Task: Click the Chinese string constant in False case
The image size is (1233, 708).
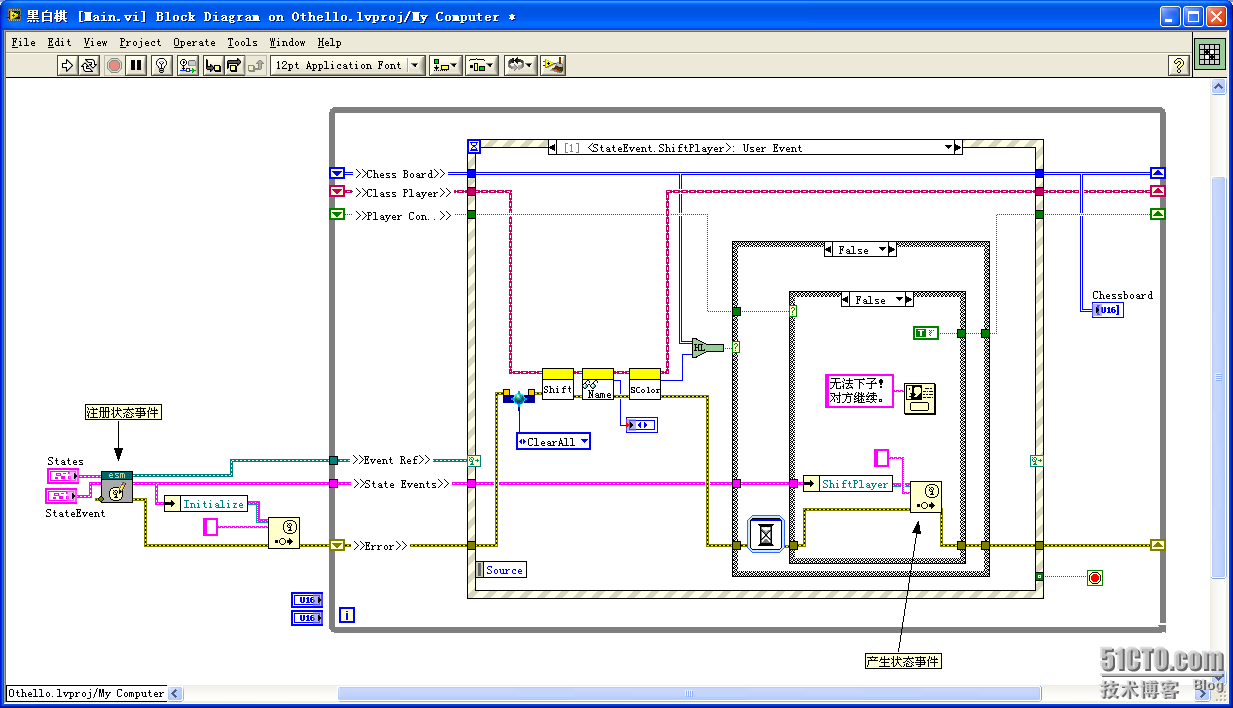Action: 858,390
